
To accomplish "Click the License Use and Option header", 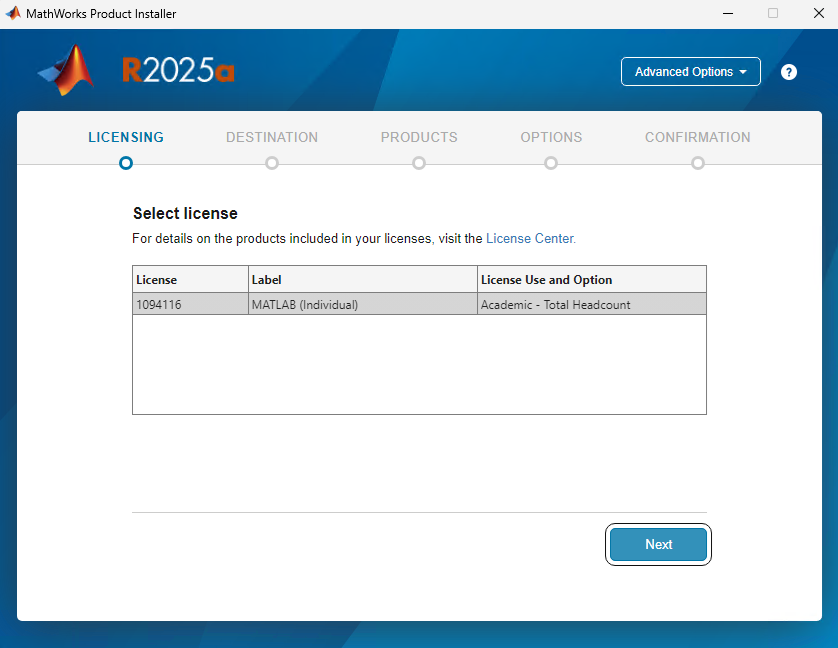I will (592, 279).
